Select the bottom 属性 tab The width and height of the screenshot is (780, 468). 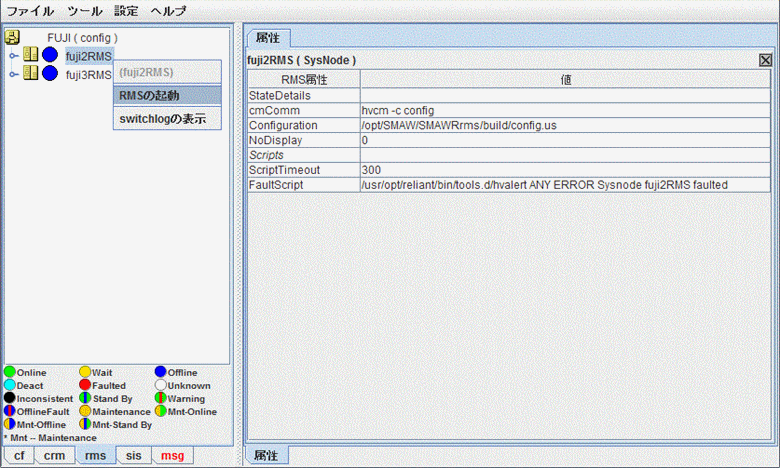[x=266, y=456]
